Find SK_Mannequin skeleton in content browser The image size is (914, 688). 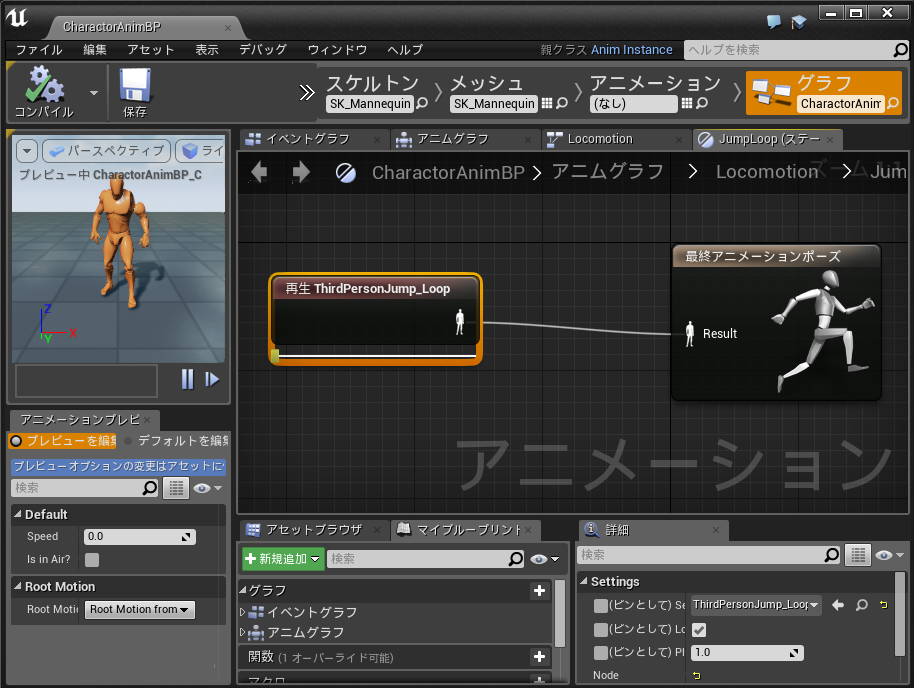click(x=422, y=103)
